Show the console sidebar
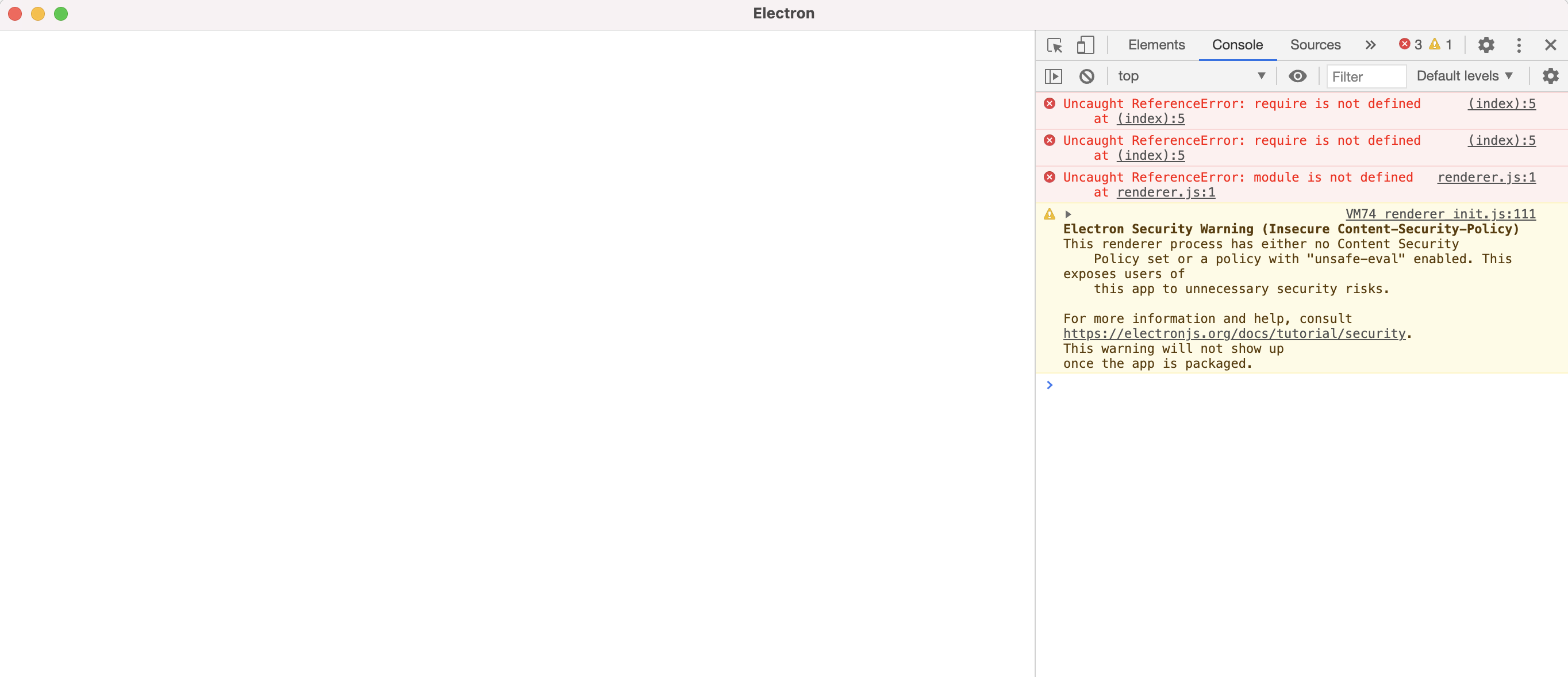This screenshot has width=1568, height=677. [1054, 76]
